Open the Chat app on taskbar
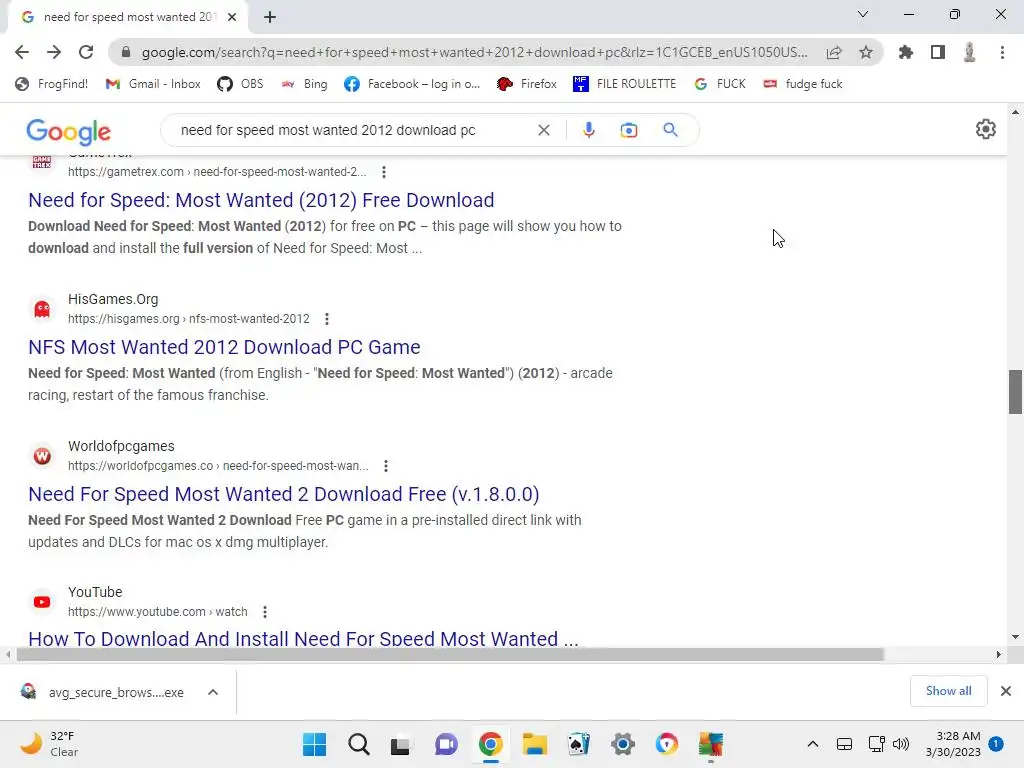The height and width of the screenshot is (768, 1024). (x=446, y=744)
